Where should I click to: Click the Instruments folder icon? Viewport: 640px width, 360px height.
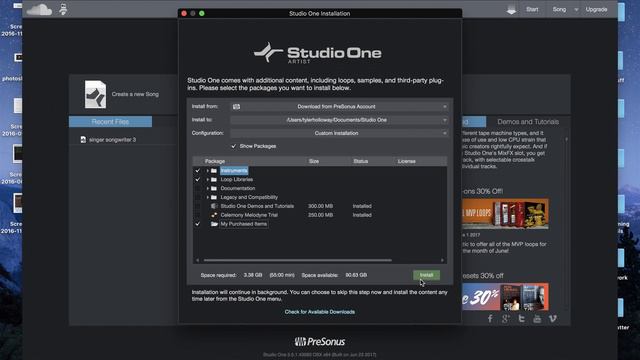214,171
